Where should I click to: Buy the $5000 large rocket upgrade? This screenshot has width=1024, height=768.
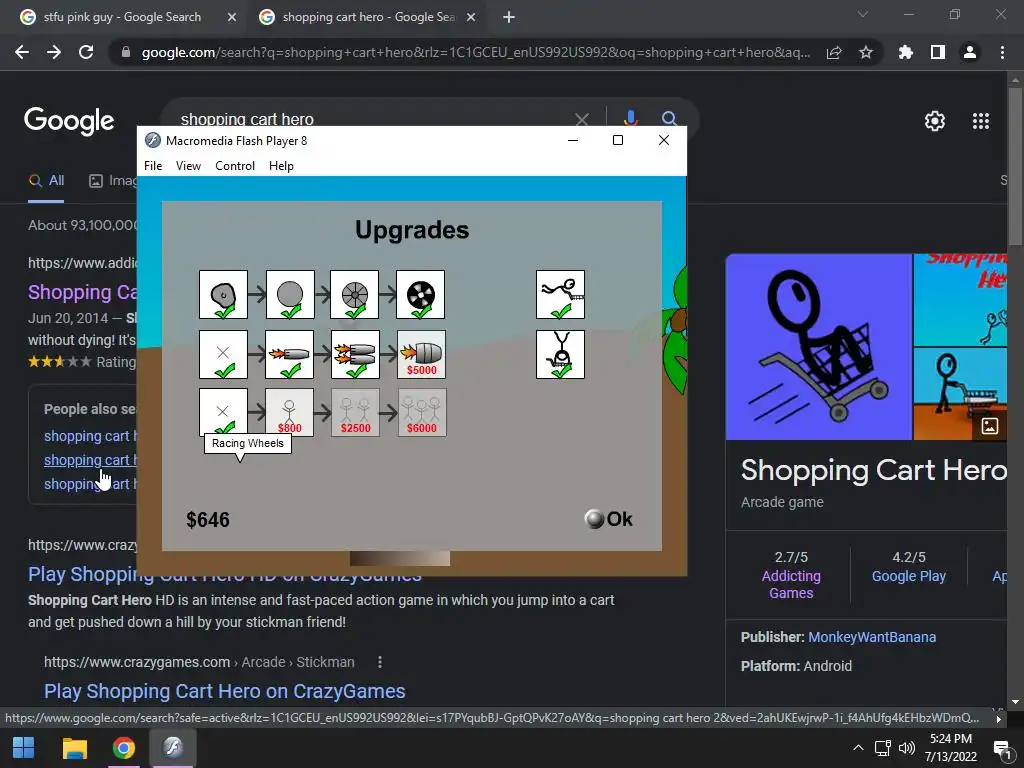click(421, 355)
